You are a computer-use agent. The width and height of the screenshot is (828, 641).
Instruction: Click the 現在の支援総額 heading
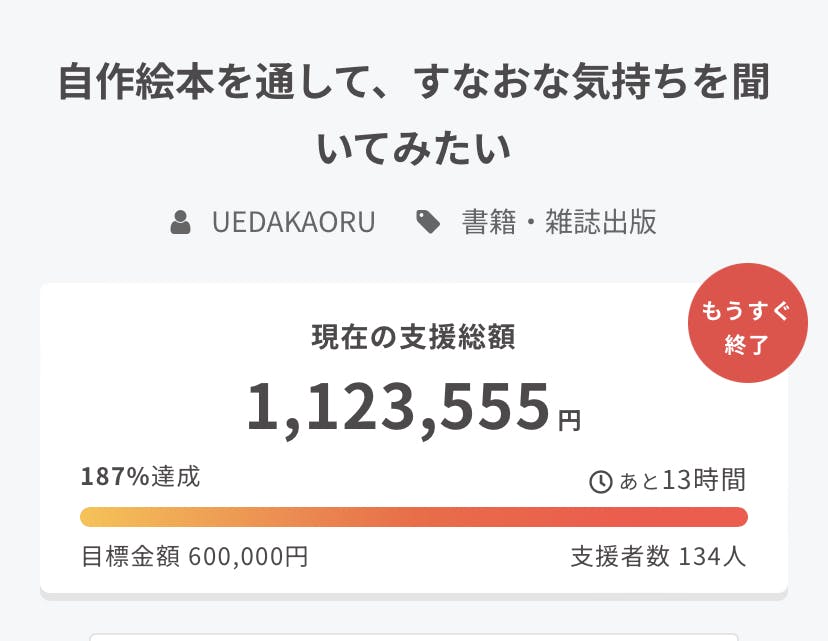coord(414,338)
